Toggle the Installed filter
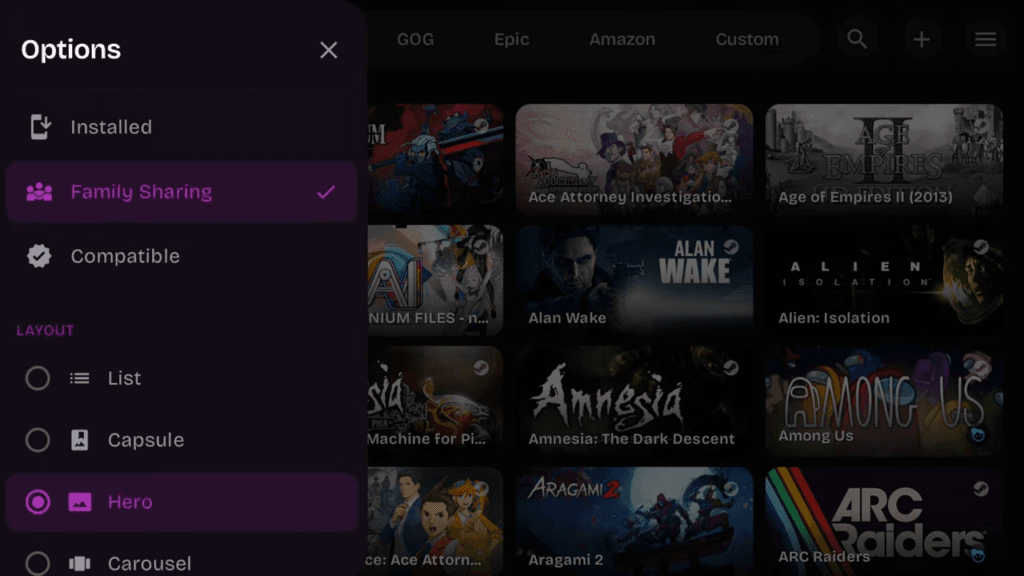This screenshot has height=576, width=1024. 182,127
